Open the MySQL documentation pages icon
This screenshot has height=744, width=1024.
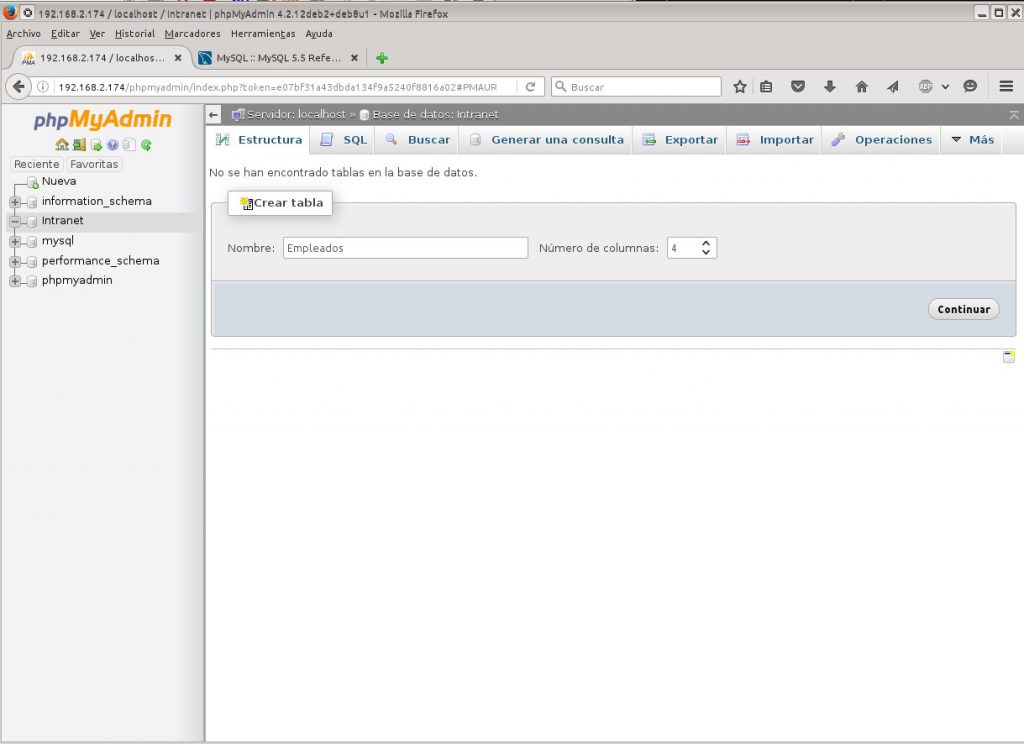pyautogui.click(x=129, y=144)
